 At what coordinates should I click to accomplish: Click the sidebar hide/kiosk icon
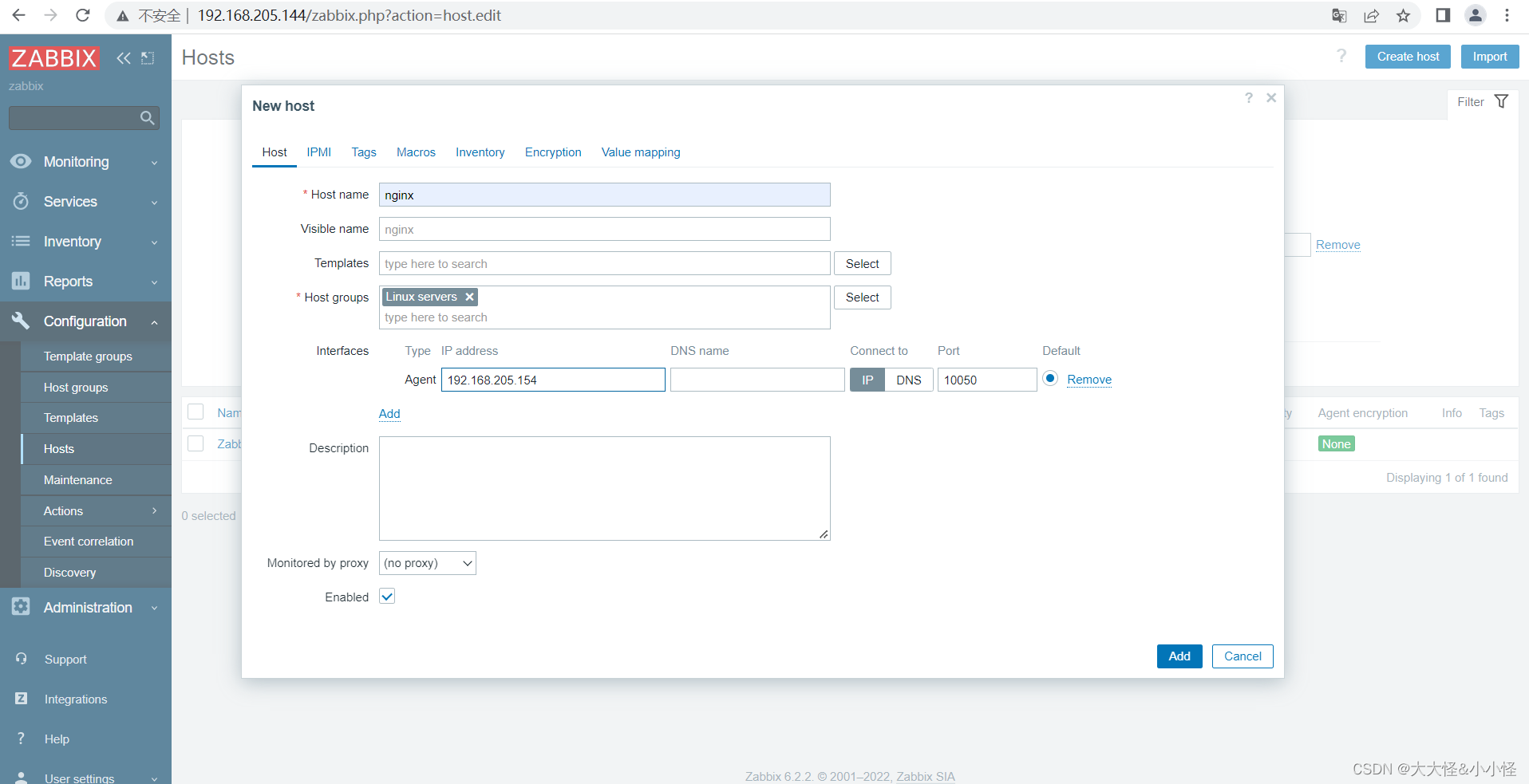[x=148, y=57]
